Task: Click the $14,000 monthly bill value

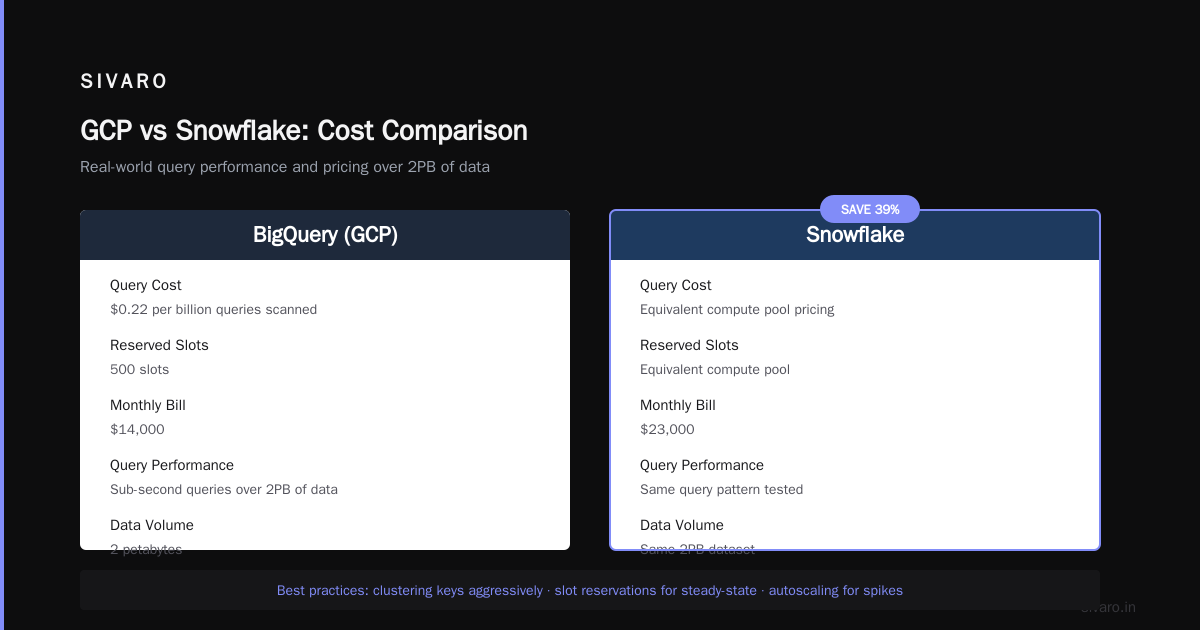Action: point(137,430)
